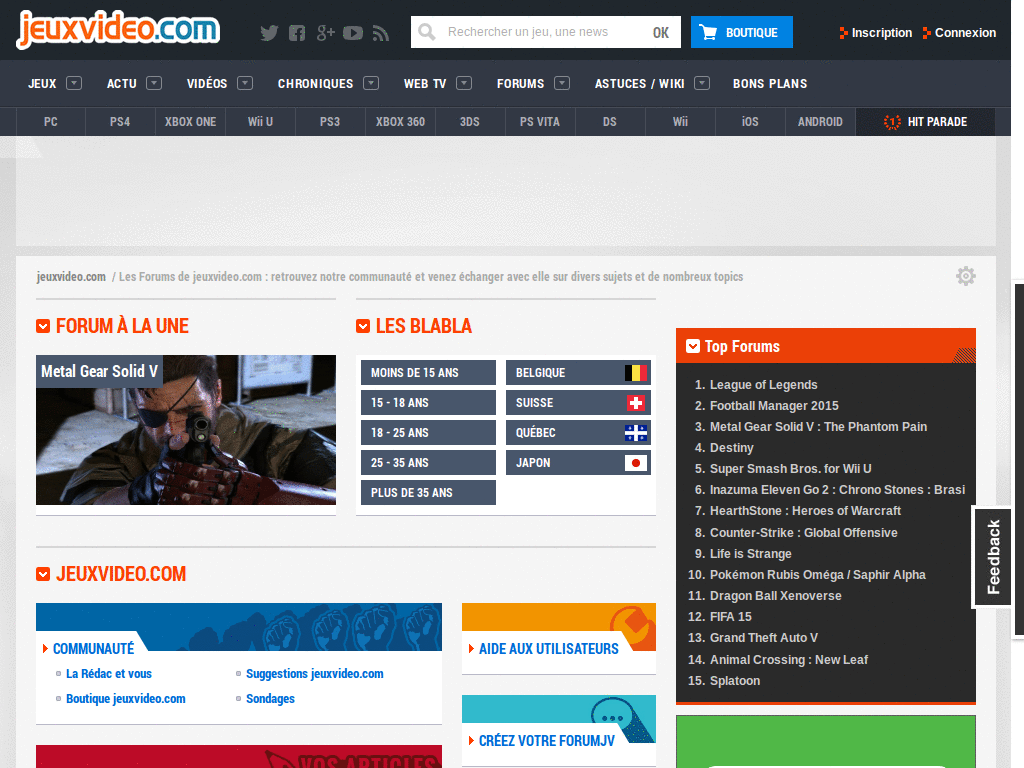Screen dimensions: 1024x768
Task: Open the Suggestions jeuxvideo.com link
Action: pos(315,673)
